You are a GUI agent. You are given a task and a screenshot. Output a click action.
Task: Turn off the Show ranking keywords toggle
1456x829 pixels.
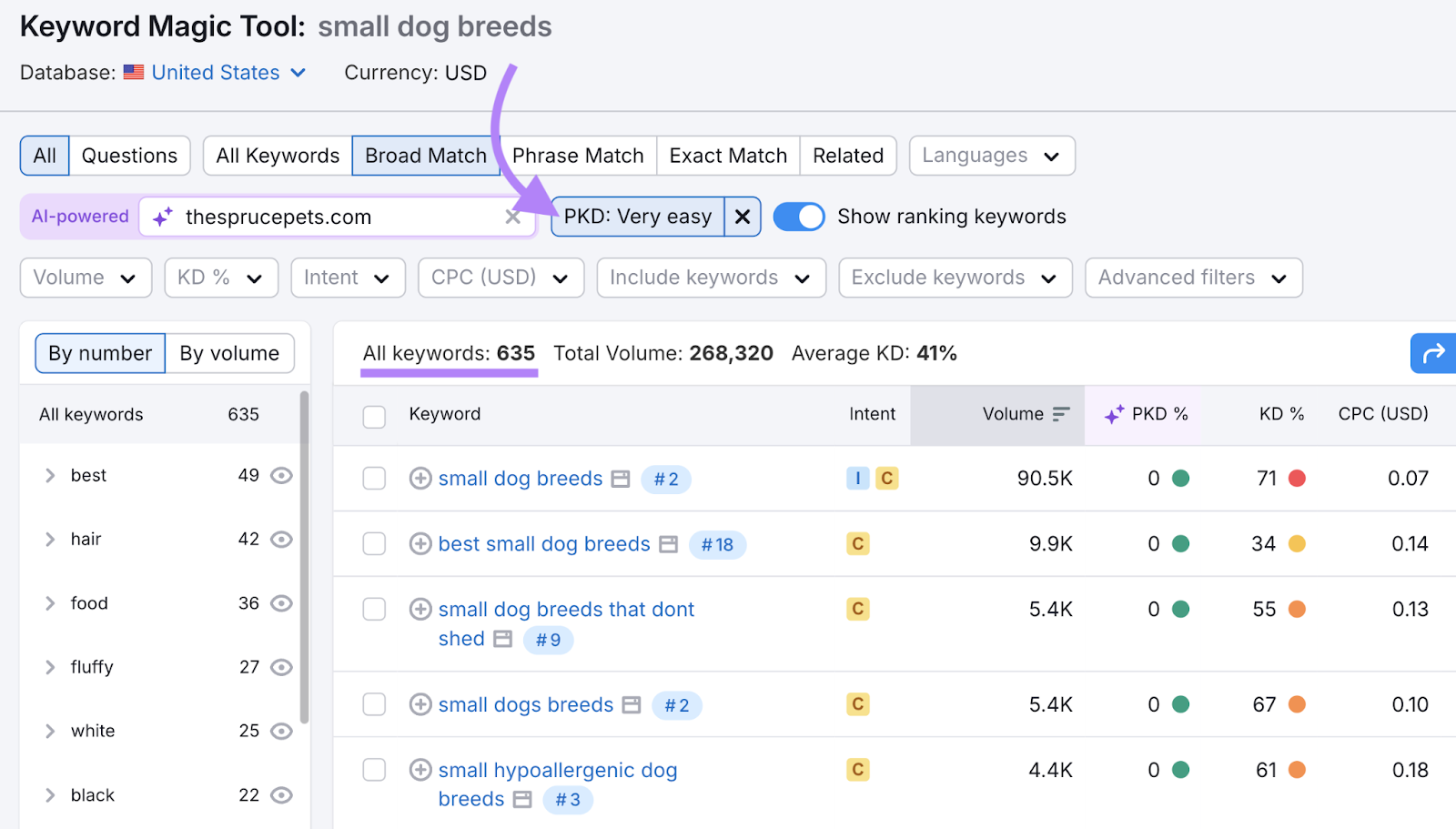(x=798, y=217)
